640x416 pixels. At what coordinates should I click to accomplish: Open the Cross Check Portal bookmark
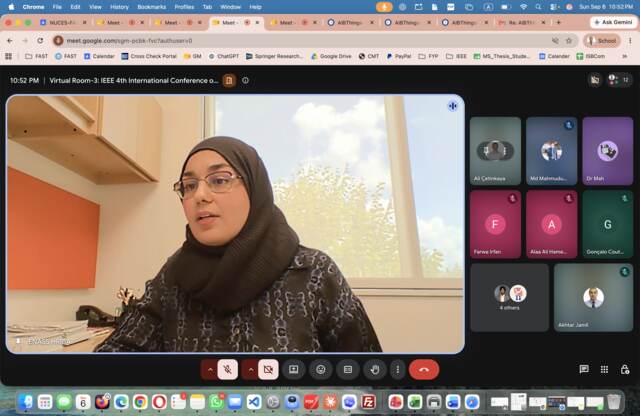[x=149, y=56]
